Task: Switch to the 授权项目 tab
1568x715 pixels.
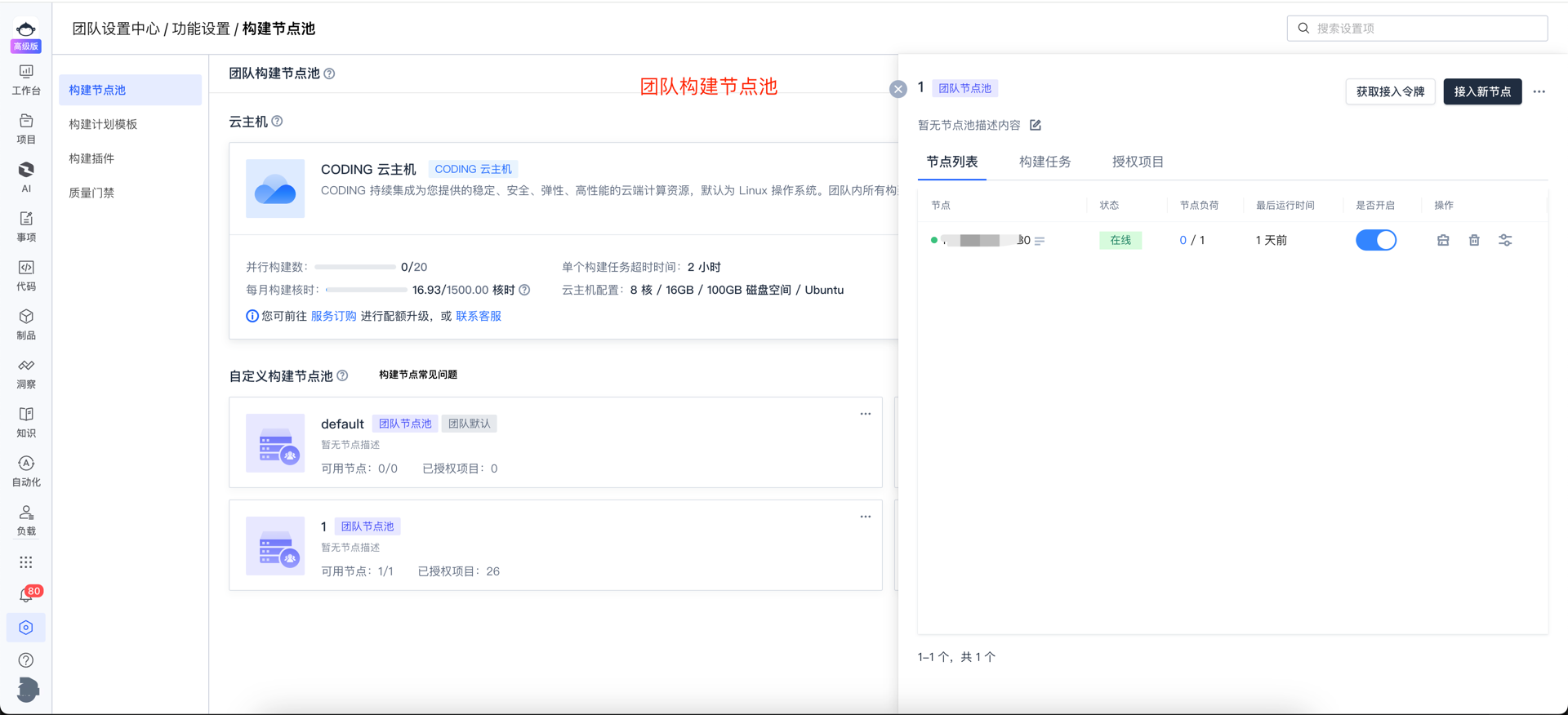Action: tap(1138, 162)
